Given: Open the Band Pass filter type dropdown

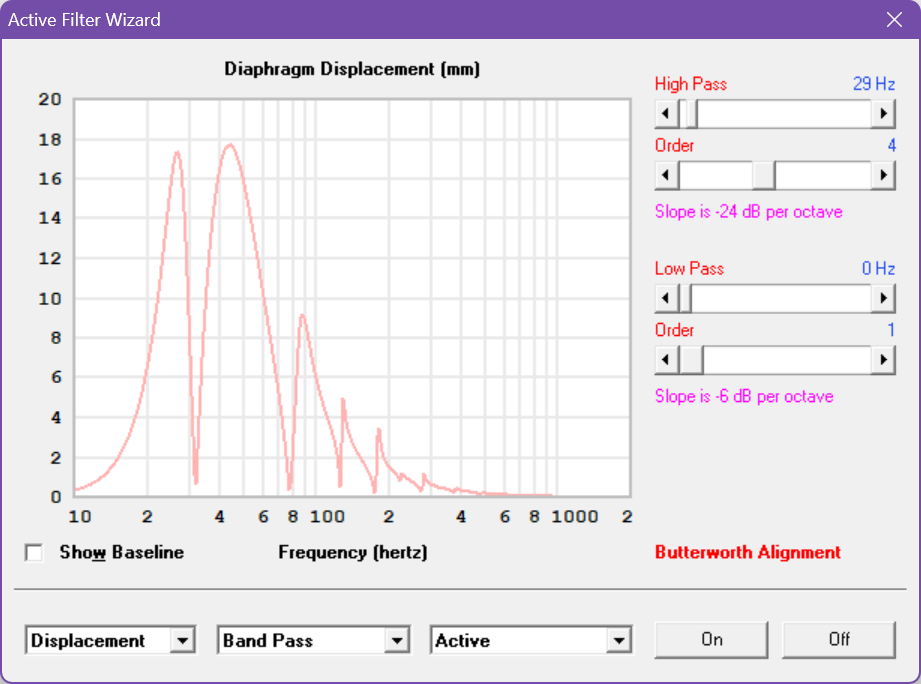Looking at the screenshot, I should (x=397, y=641).
